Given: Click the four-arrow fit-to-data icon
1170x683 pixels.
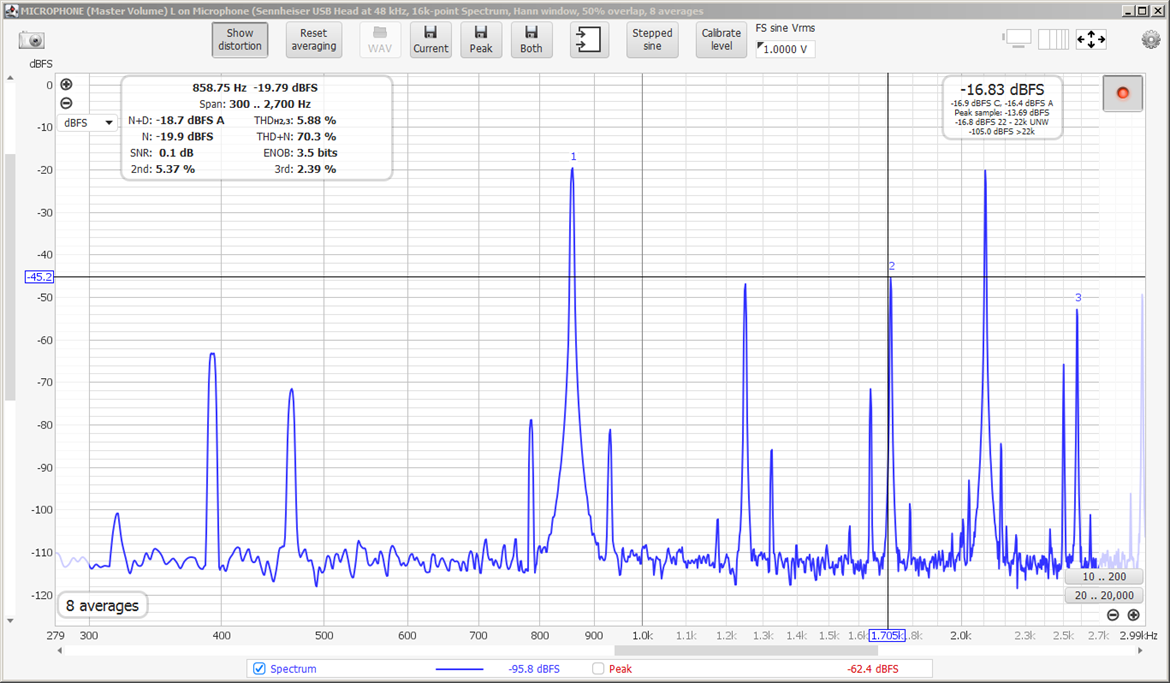Looking at the screenshot, I should pos(1090,40).
